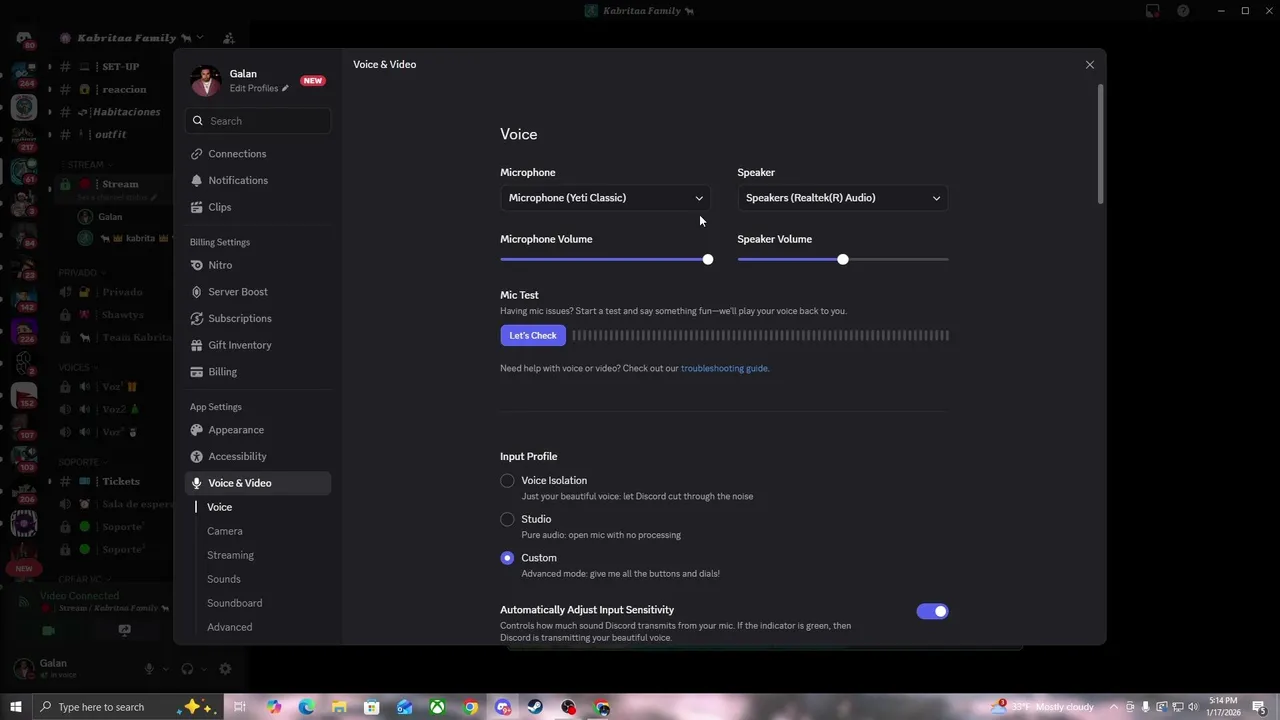
Task: Click the invite members icon next to server name
Action: click(x=229, y=38)
